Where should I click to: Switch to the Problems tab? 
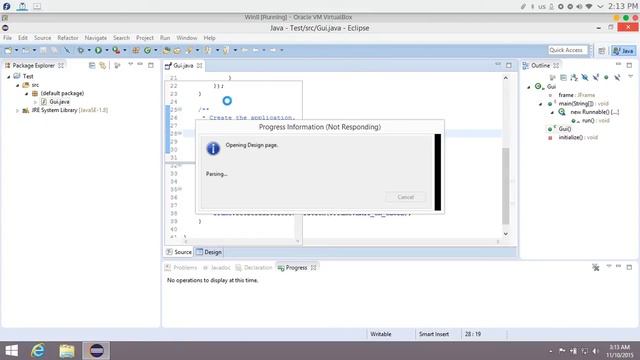click(x=181, y=268)
